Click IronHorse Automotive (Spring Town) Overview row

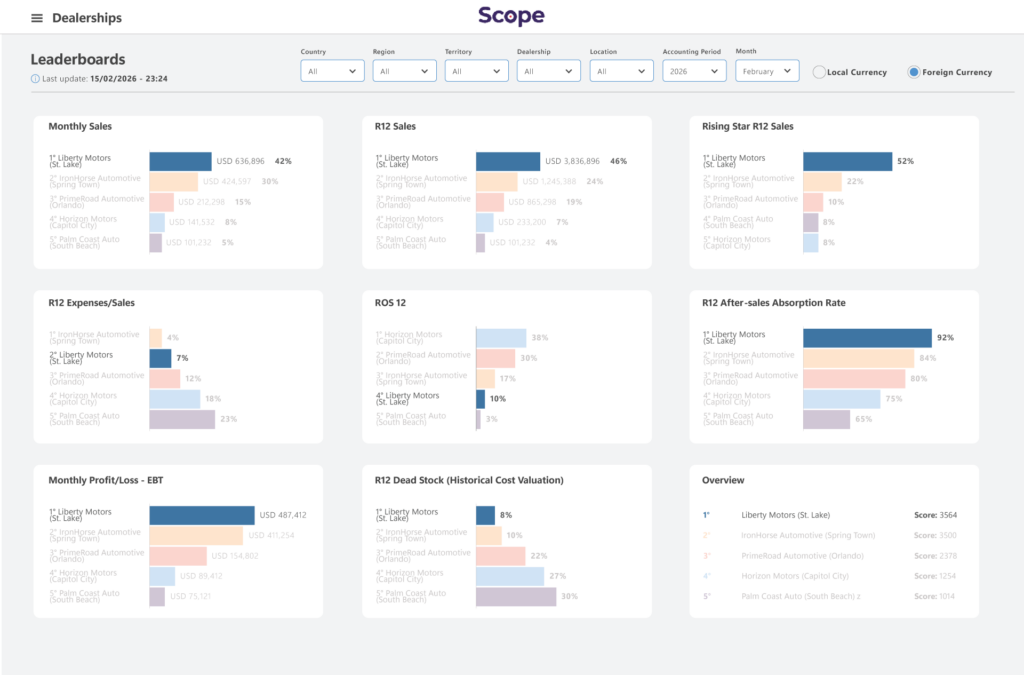pyautogui.click(x=829, y=535)
